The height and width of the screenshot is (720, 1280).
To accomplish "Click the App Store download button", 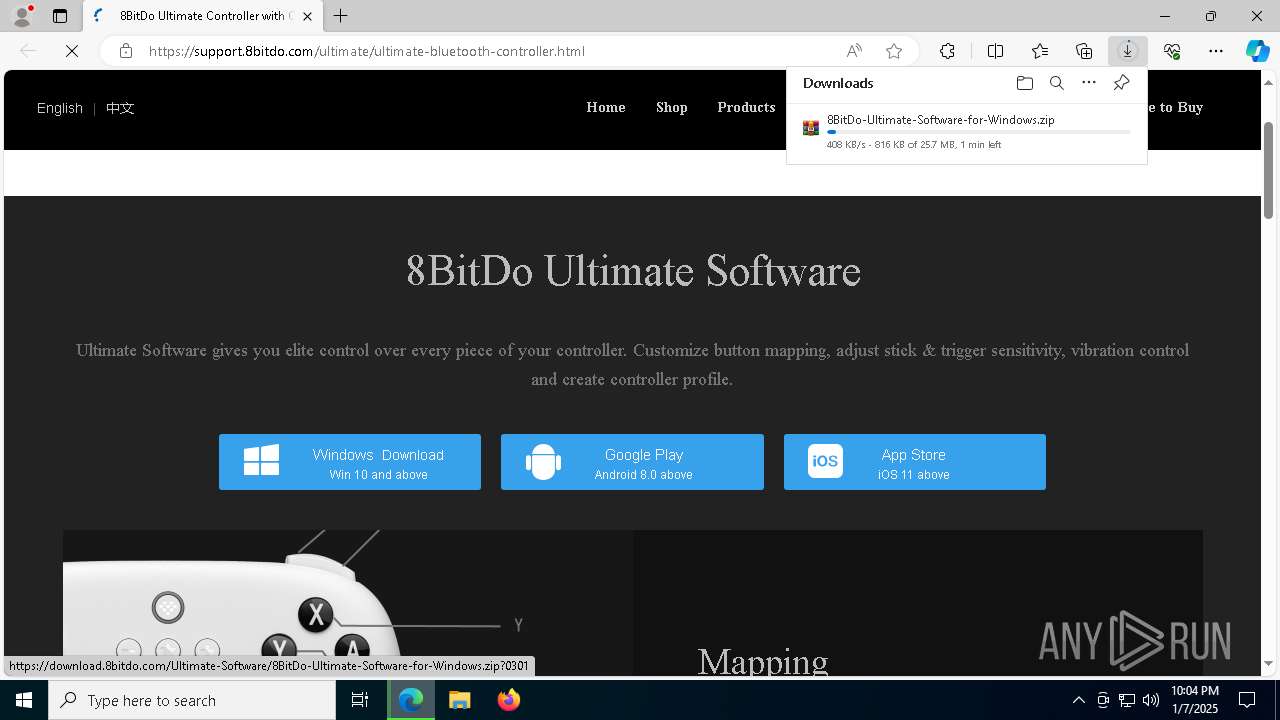I will coord(915,462).
